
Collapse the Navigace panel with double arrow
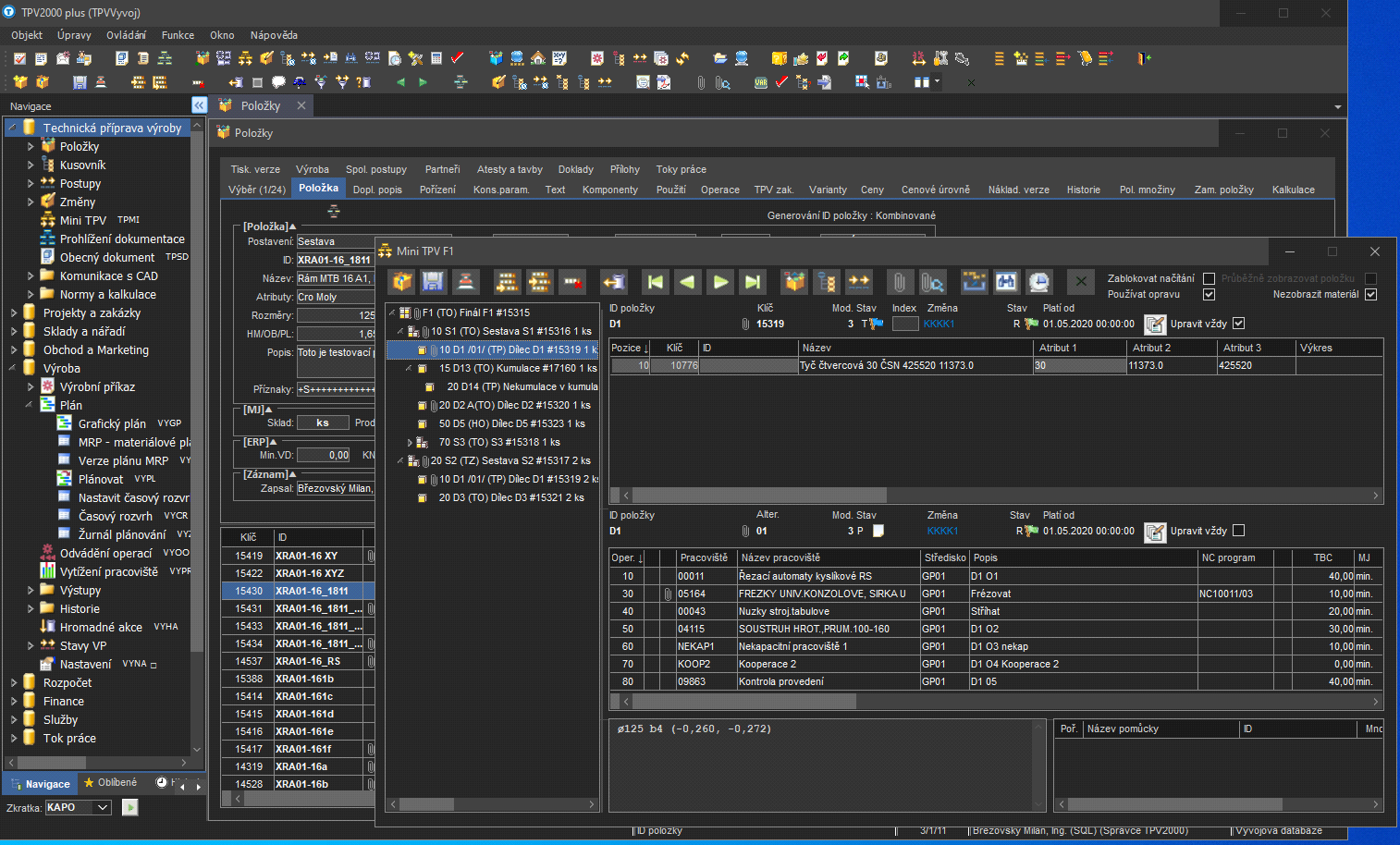click(x=199, y=105)
